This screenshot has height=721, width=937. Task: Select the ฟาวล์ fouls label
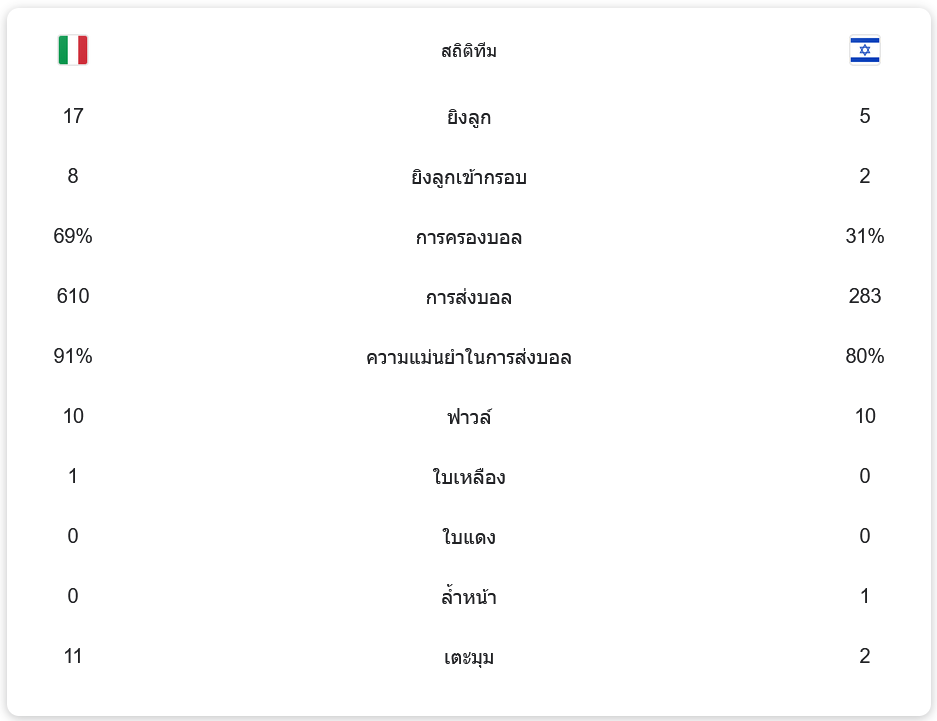[468, 417]
